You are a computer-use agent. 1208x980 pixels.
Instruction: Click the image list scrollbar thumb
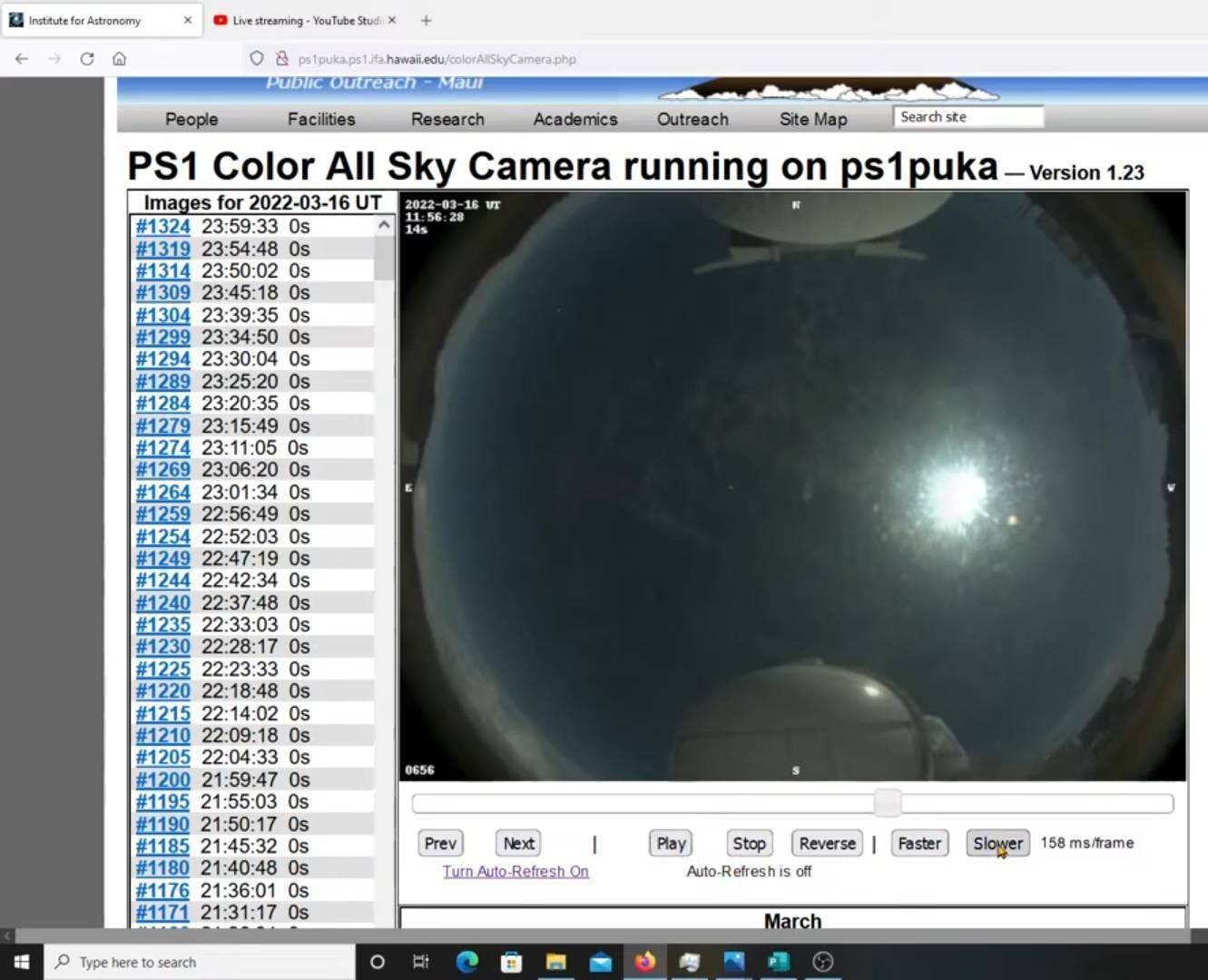[x=384, y=258]
